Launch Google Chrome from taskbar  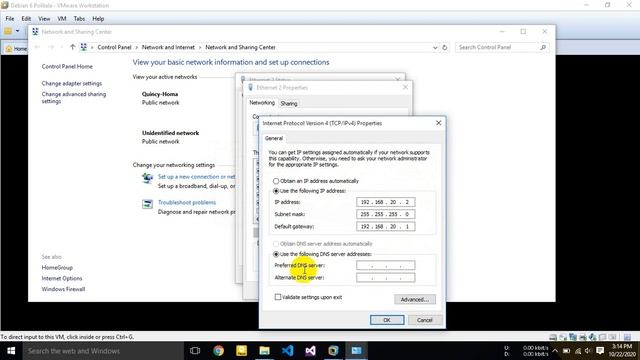[x=218, y=351]
